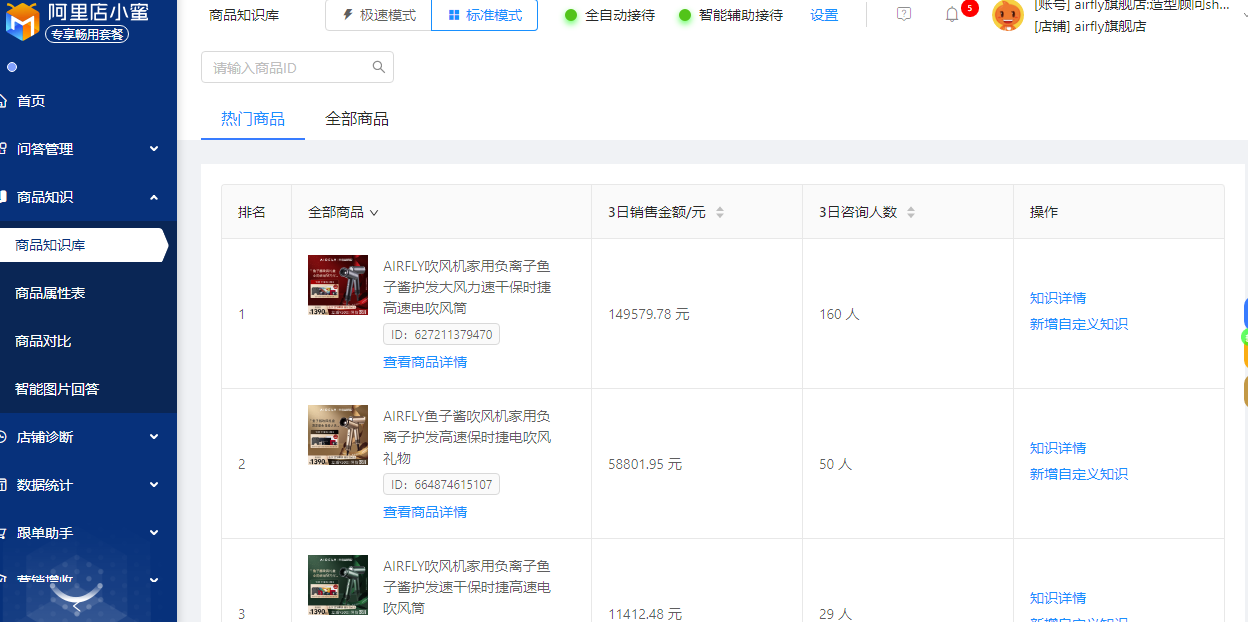Image resolution: width=1248 pixels, height=622 pixels.
Task: Click the lightning icon in 极速模式
Action: coord(347,15)
